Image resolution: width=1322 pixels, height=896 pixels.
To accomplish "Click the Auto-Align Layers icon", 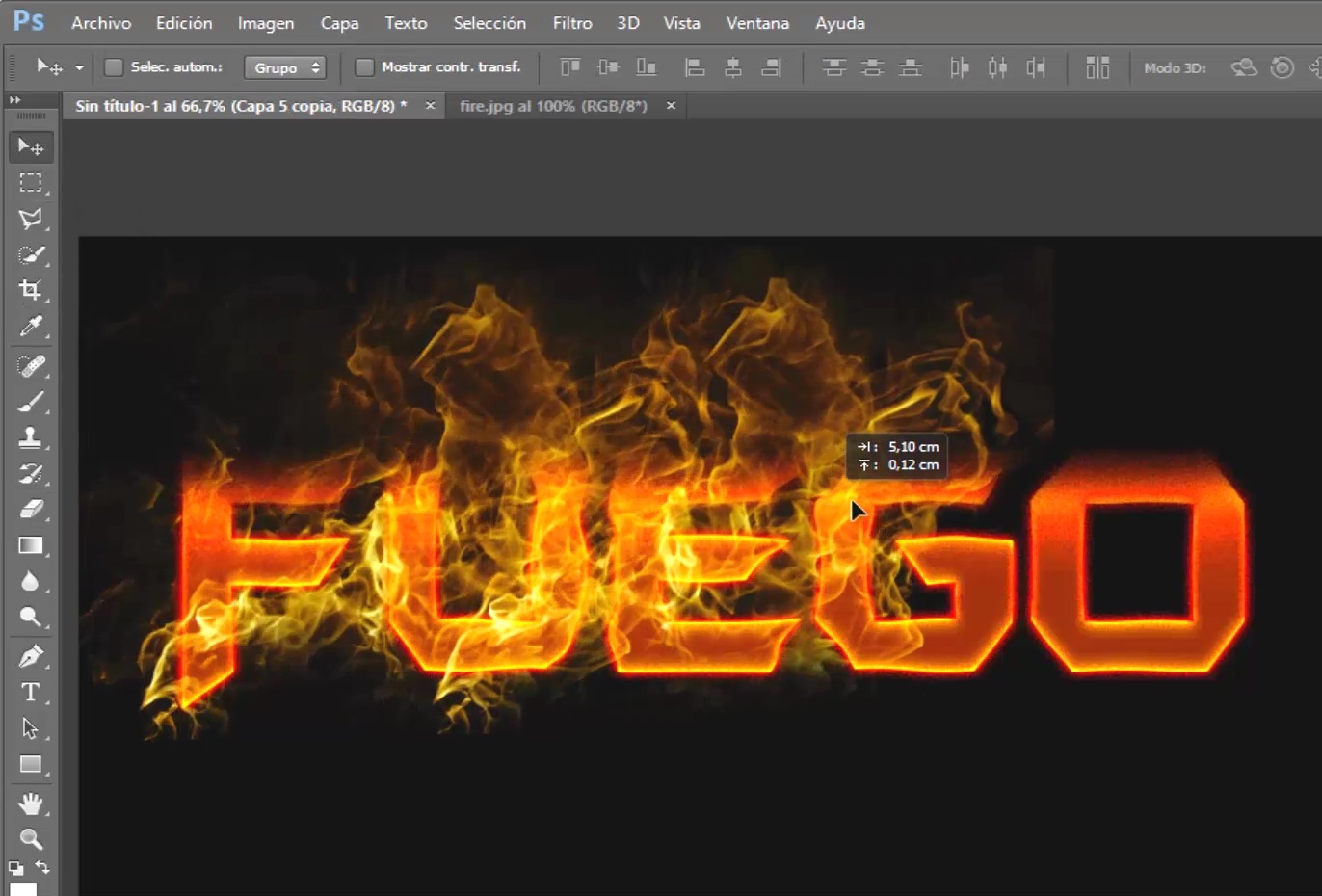I will tap(1097, 67).
